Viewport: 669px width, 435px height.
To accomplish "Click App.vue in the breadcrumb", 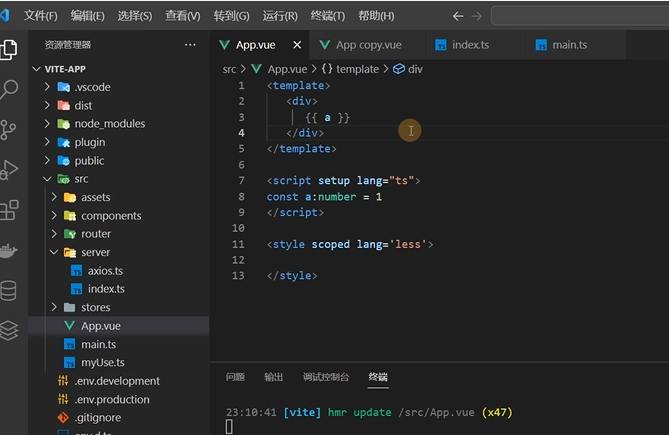I will (x=287, y=69).
